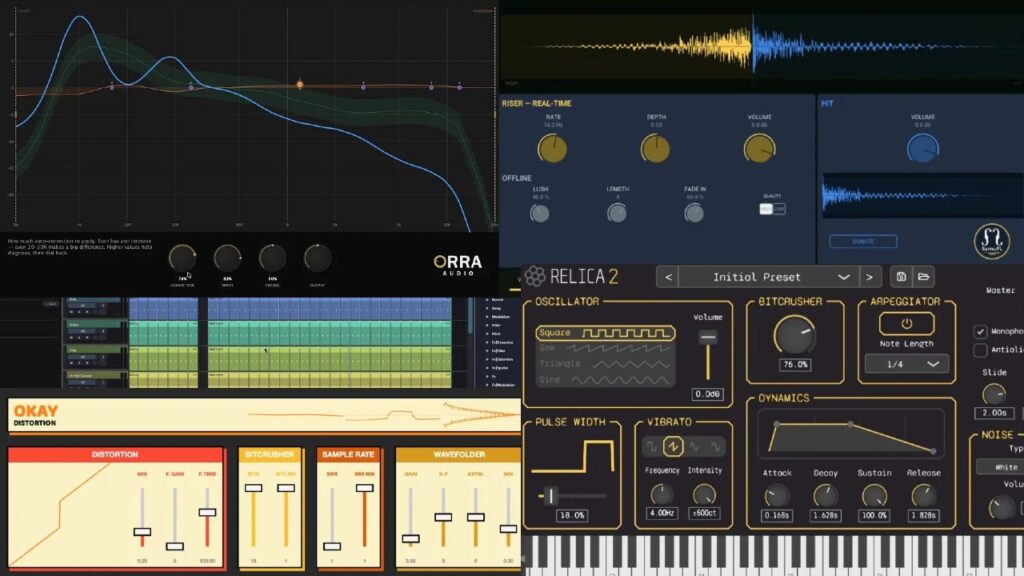Select the Saw oscillator waveform
The width and height of the screenshot is (1024, 576).
[x=605, y=349]
